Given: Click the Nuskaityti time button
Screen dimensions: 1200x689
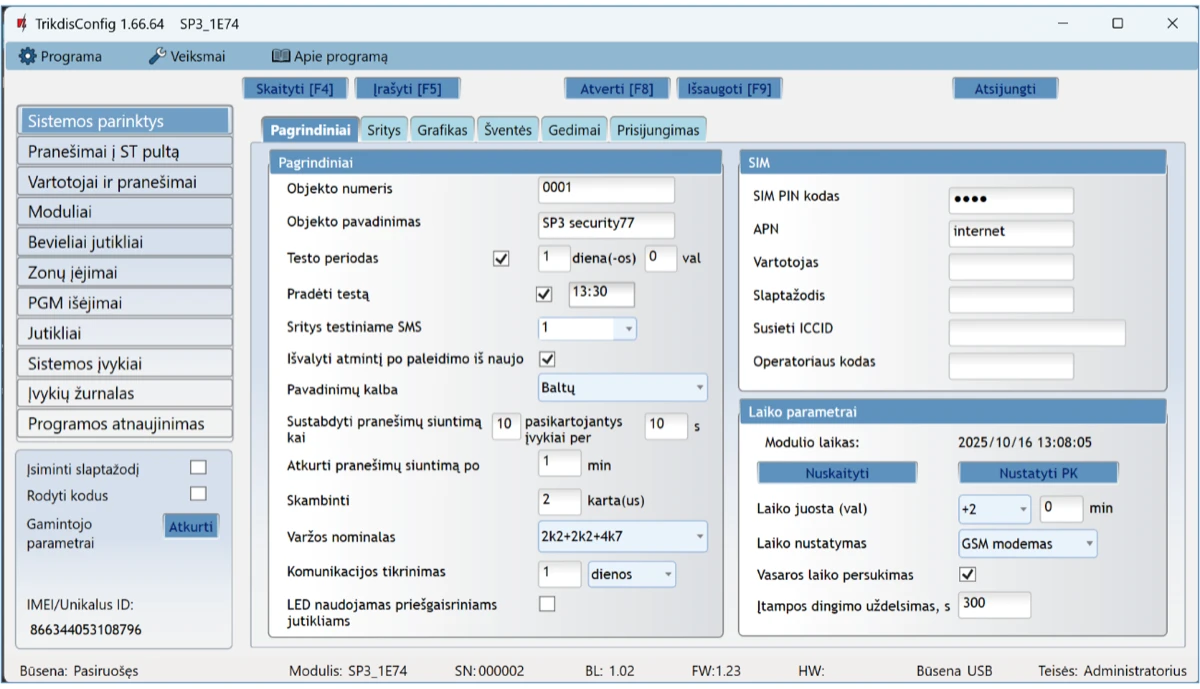Looking at the screenshot, I should (x=837, y=473).
